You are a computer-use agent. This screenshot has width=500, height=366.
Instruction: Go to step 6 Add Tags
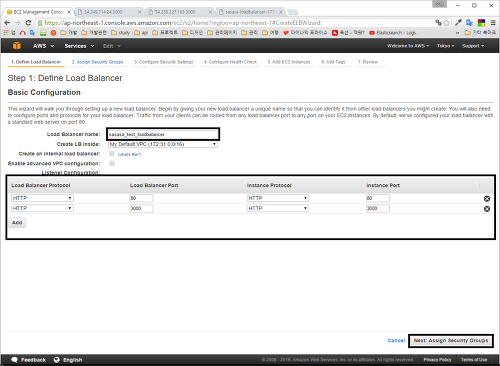tap(333, 62)
